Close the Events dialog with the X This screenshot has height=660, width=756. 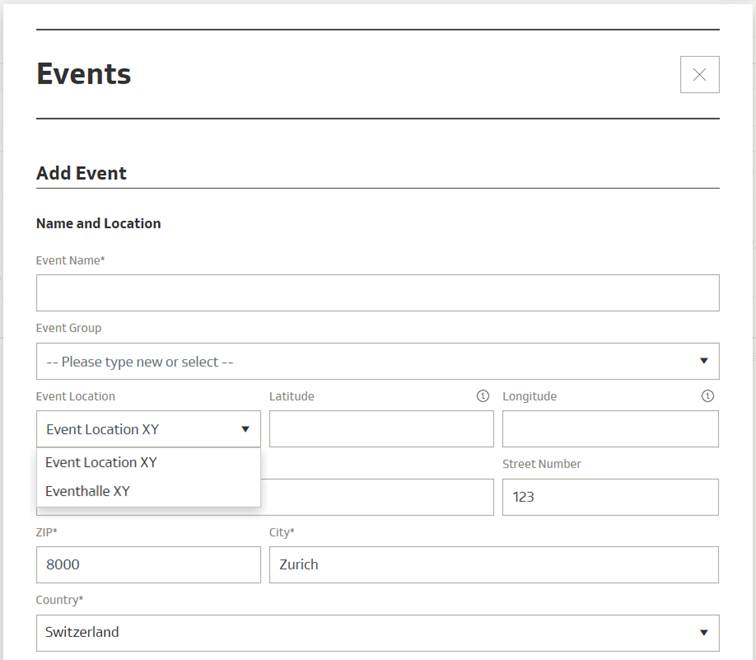699,75
